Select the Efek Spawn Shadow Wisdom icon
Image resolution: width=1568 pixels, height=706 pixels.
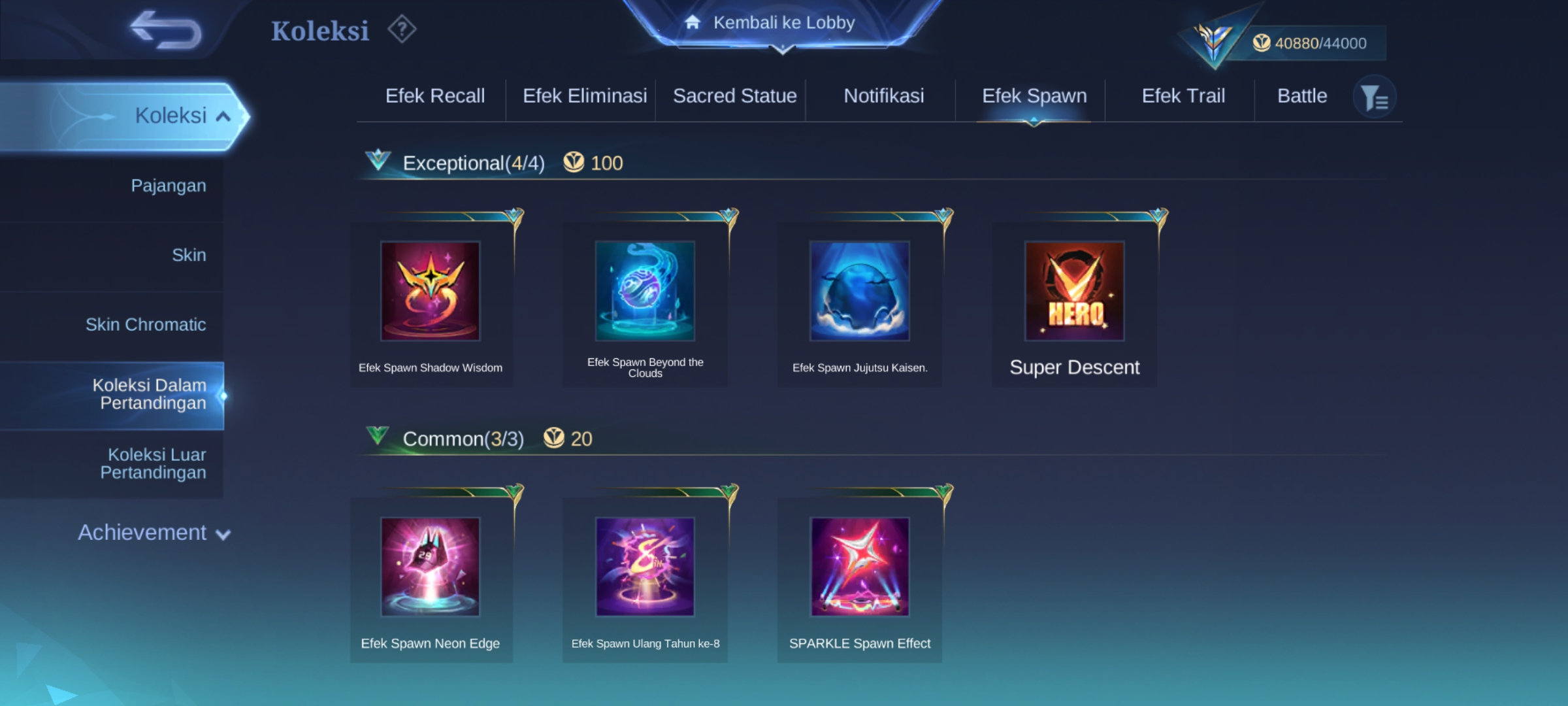click(431, 291)
